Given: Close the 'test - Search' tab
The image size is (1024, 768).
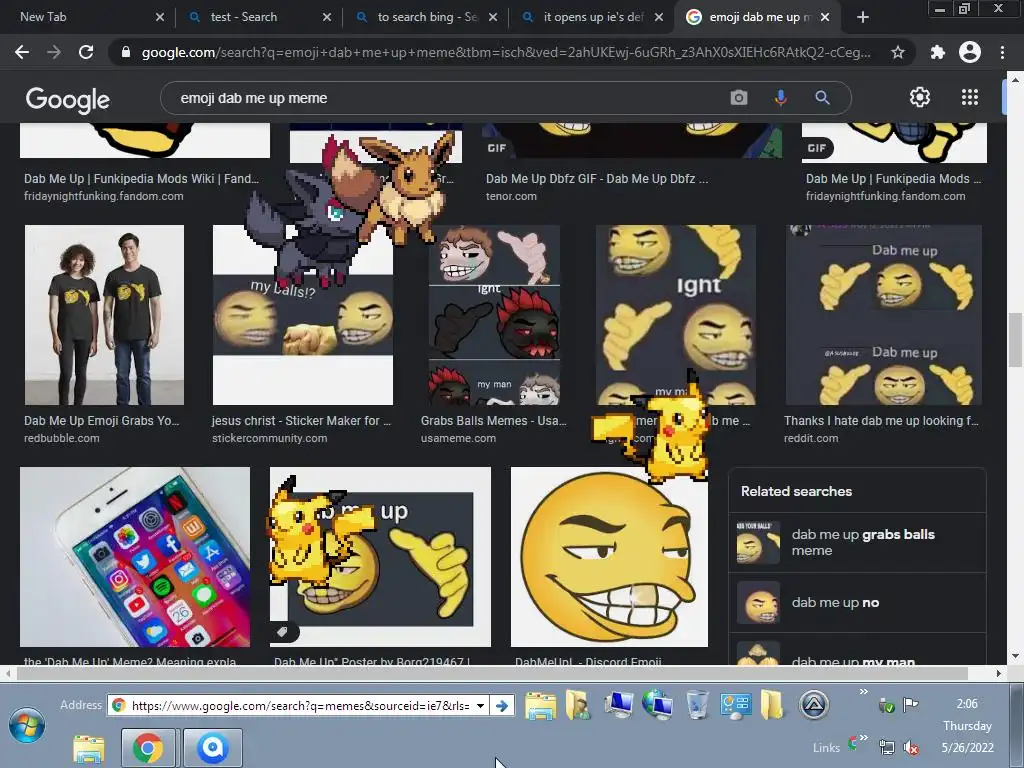Looking at the screenshot, I should [x=327, y=18].
